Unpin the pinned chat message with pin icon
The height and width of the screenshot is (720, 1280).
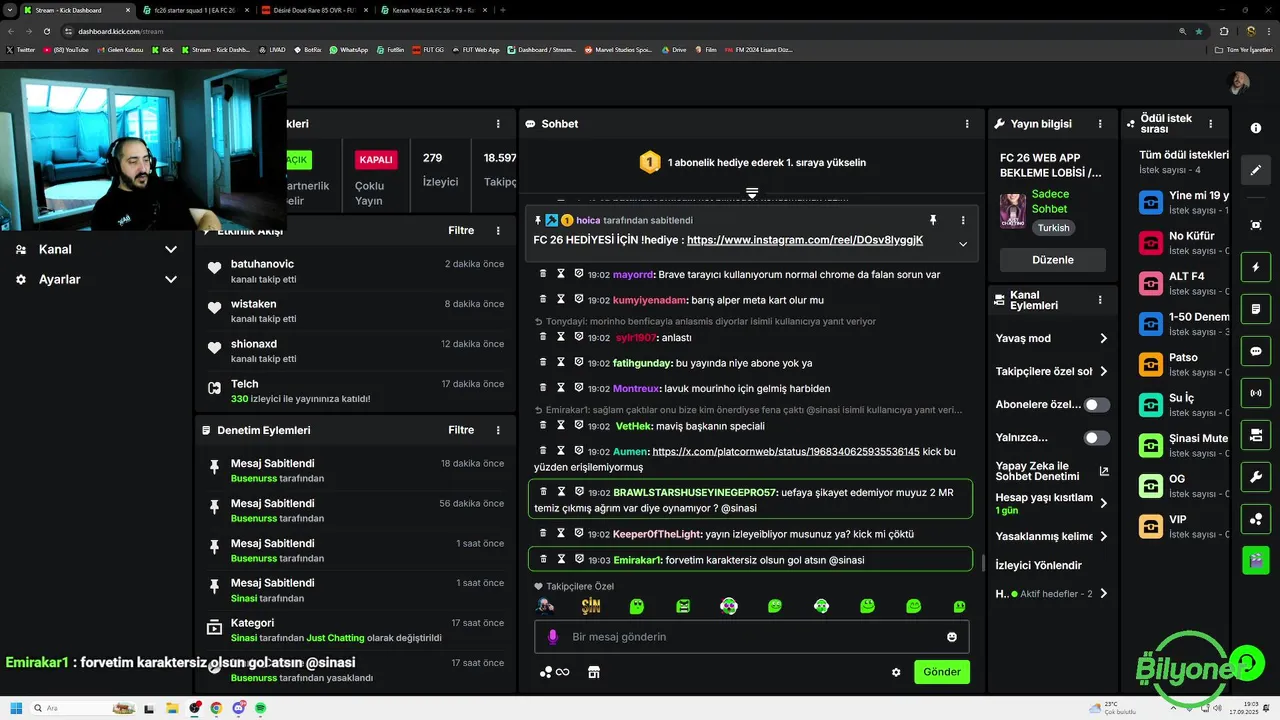(x=933, y=220)
